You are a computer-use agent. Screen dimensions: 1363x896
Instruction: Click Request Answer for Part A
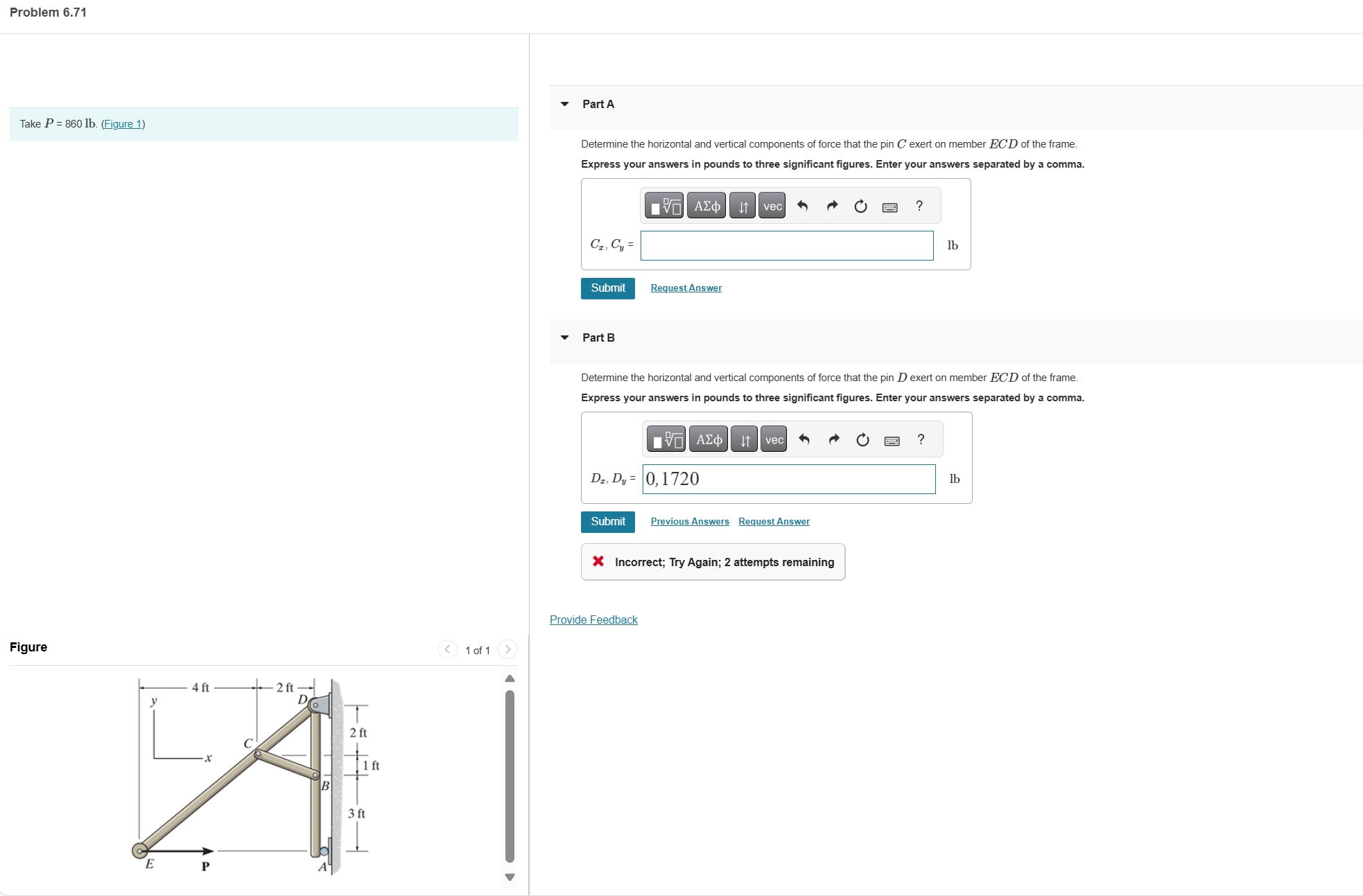(686, 288)
